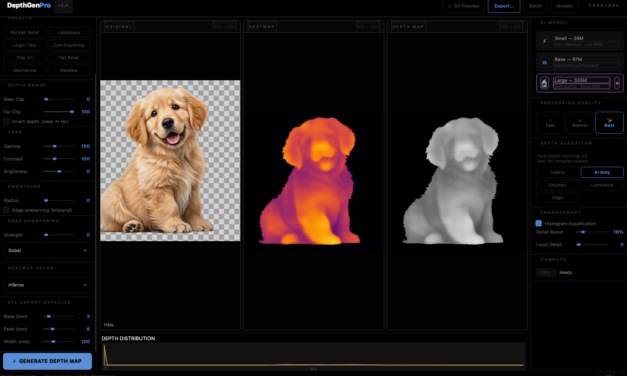The height and width of the screenshot is (376, 627).
Task: Open the Batch option in top bar
Action: pyautogui.click(x=535, y=6)
